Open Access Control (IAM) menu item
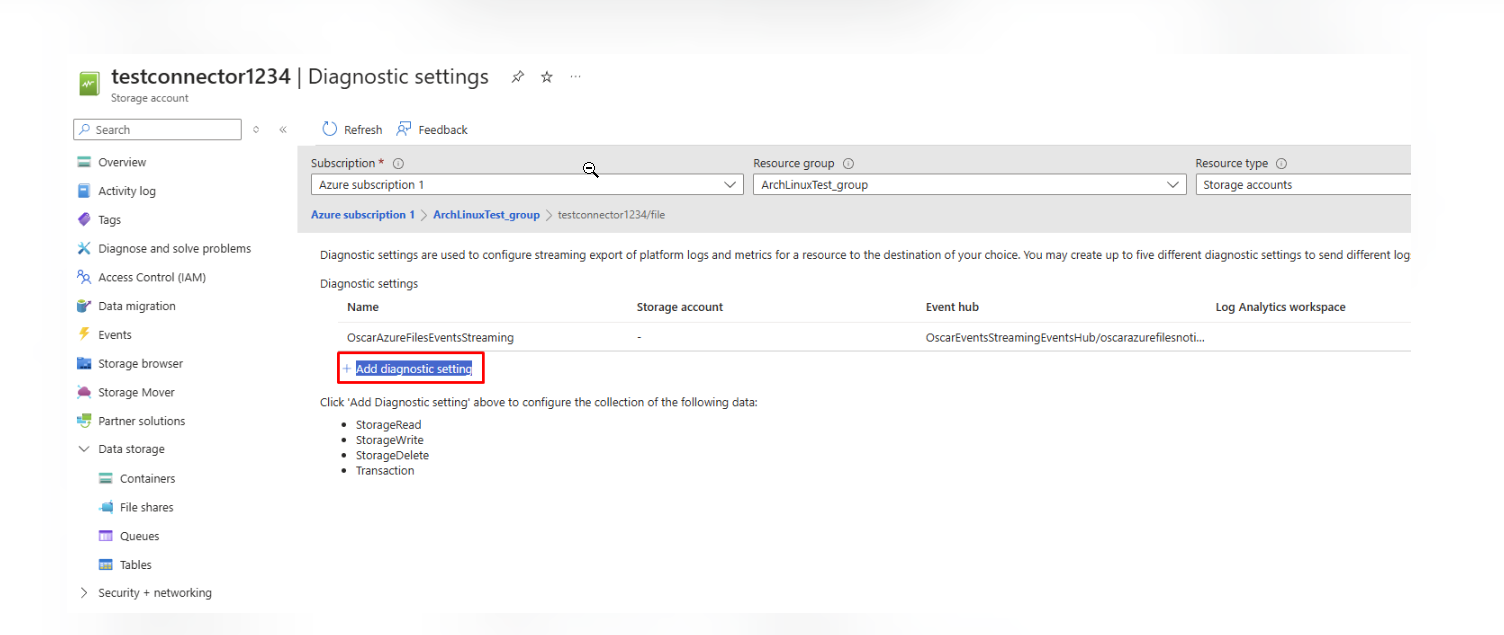This screenshot has height=635, width=1504. tap(151, 277)
